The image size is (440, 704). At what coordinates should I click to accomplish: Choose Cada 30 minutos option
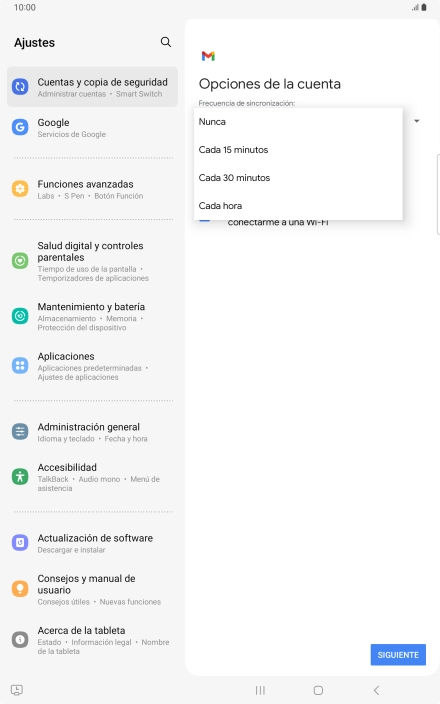tap(298, 178)
